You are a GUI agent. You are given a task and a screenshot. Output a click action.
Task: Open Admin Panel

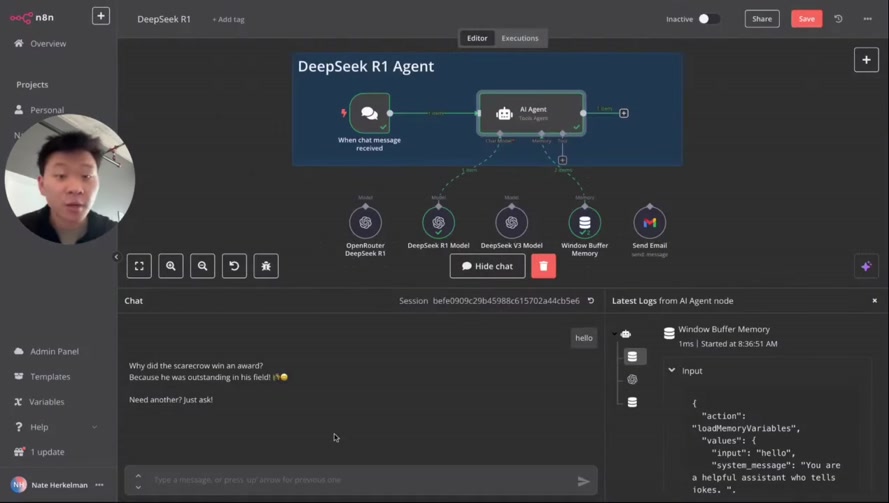pyautogui.click(x=46, y=351)
